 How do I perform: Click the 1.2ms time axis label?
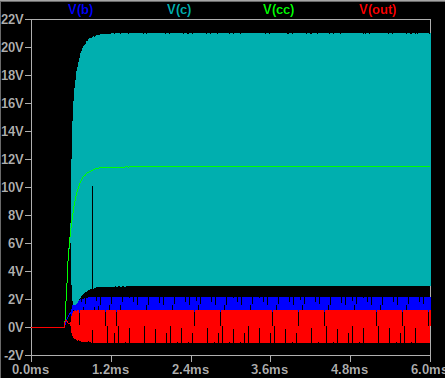tap(111, 370)
